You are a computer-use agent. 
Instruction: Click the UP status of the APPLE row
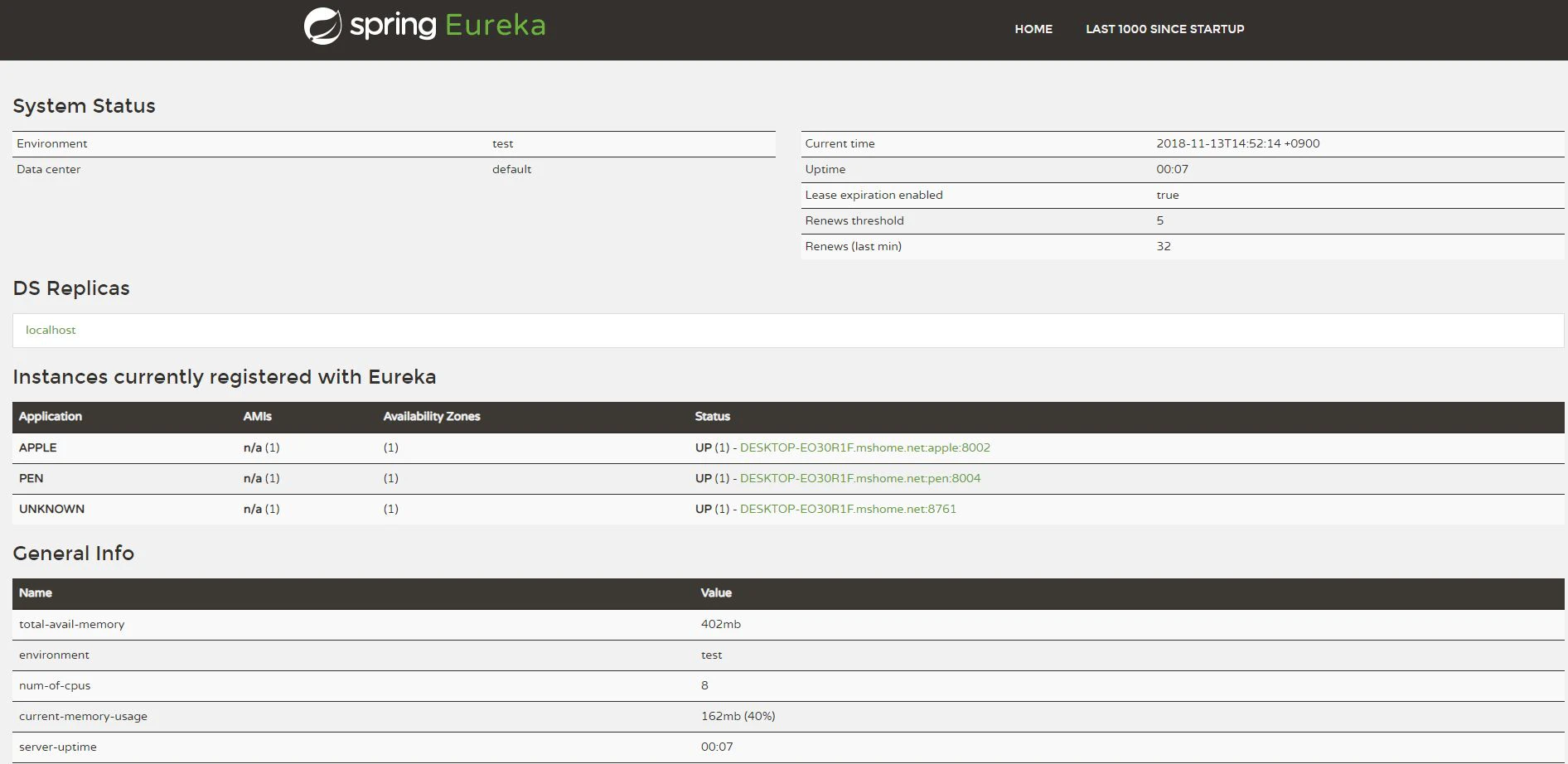pos(703,447)
